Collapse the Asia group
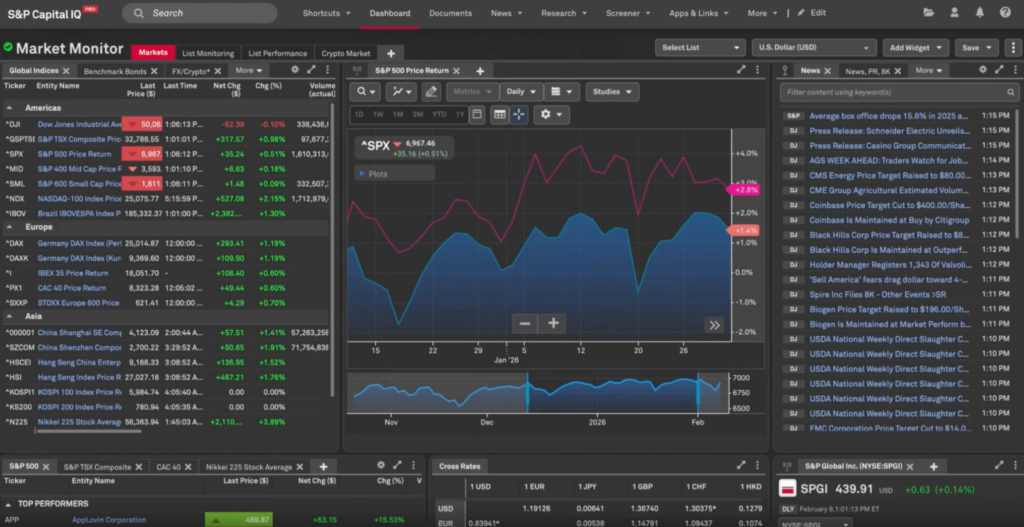 coord(11,316)
